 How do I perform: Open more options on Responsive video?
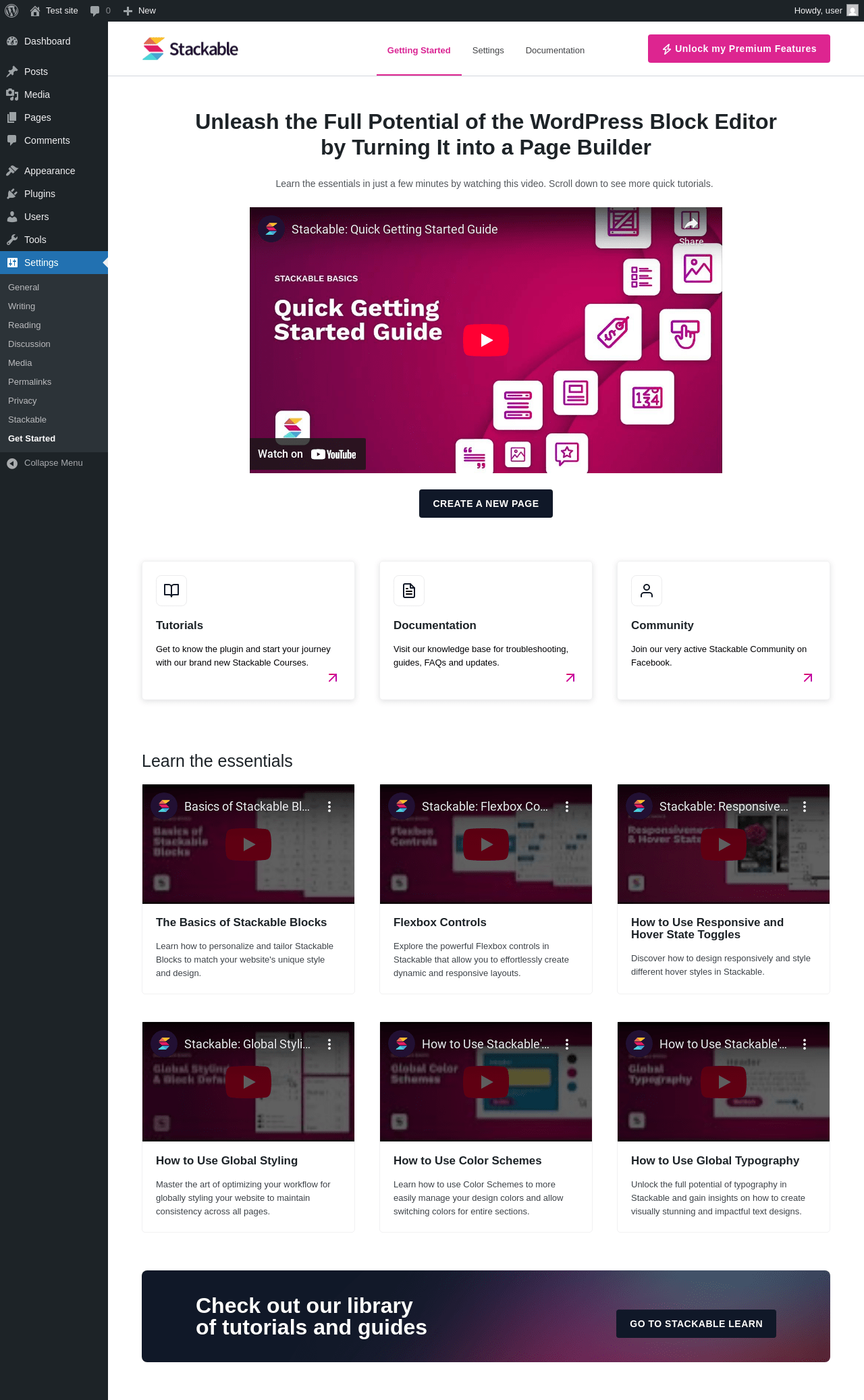point(805,807)
